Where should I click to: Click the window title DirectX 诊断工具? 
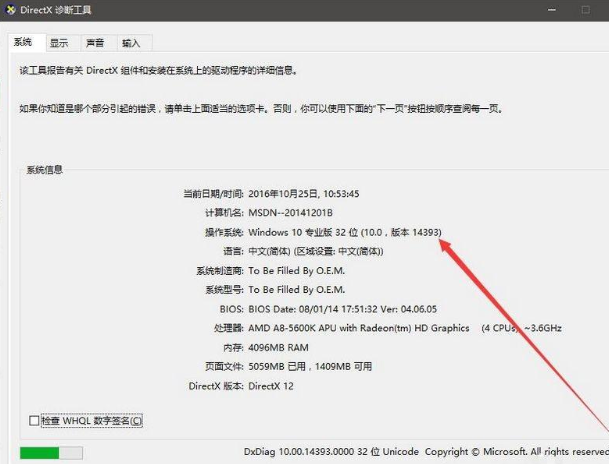pyautogui.click(x=56, y=10)
